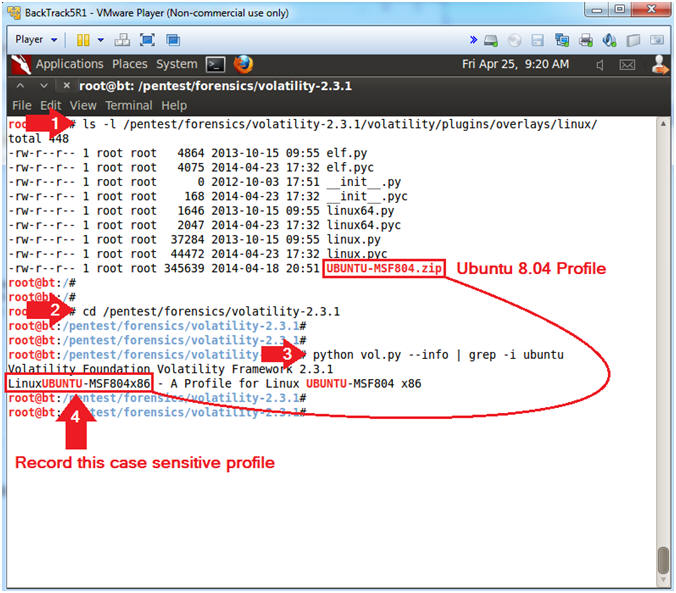This screenshot has width=676, height=593.
Task: Click the elf.py filename
Action: click(x=347, y=153)
